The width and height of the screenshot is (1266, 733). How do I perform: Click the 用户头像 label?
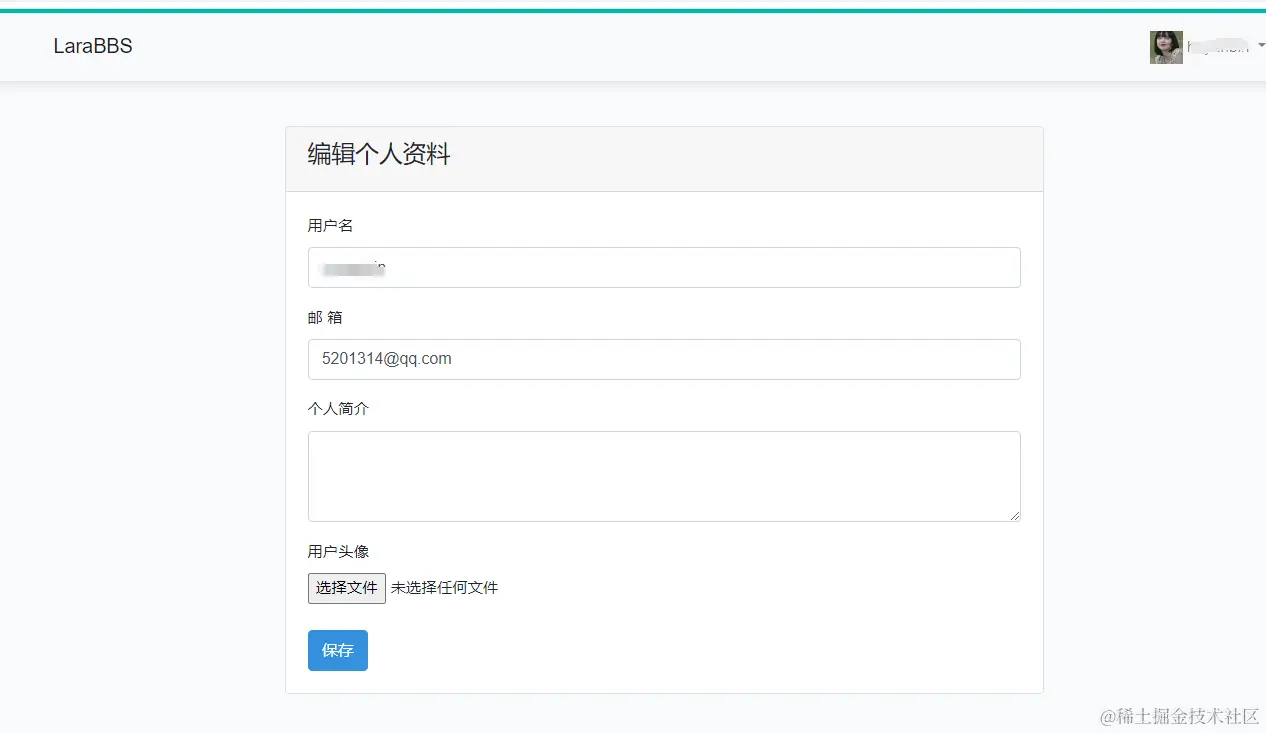(338, 552)
